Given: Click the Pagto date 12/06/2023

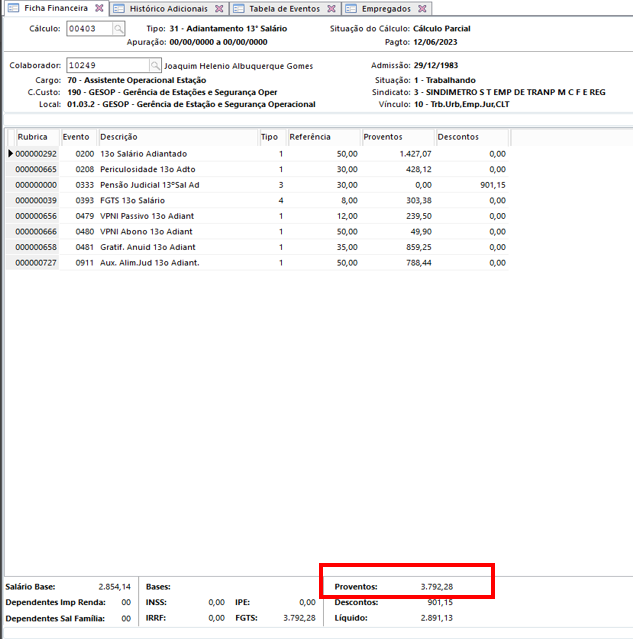Looking at the screenshot, I should click(x=435, y=42).
